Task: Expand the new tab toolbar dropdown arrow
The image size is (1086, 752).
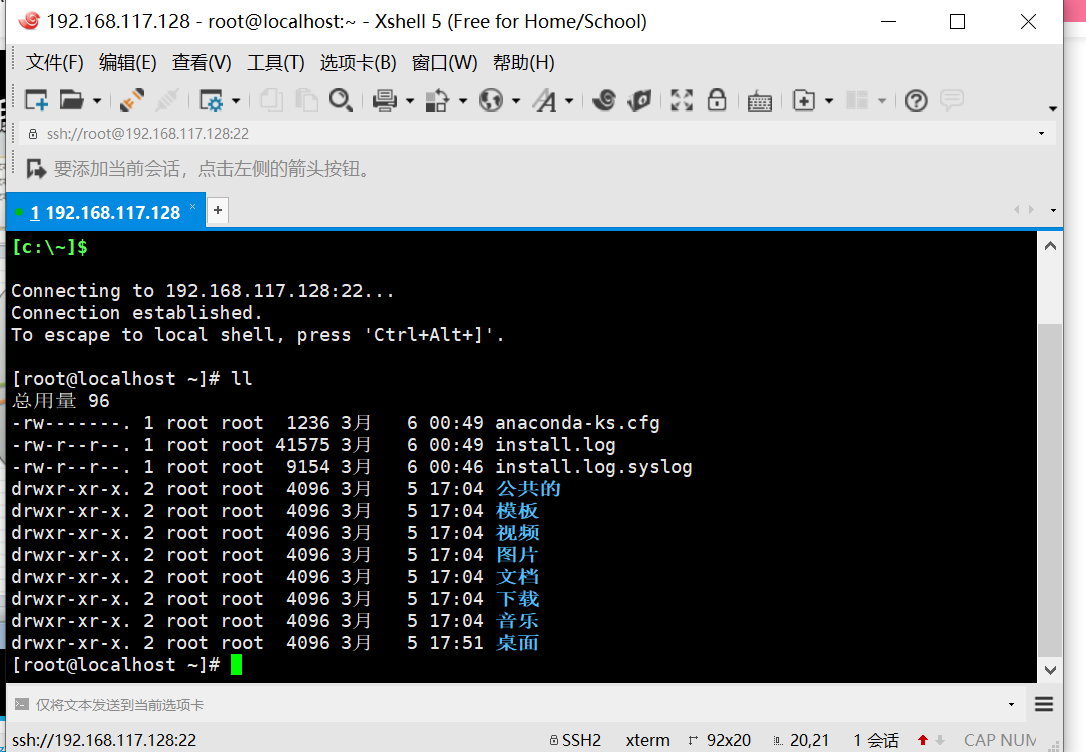Action: pos(829,101)
